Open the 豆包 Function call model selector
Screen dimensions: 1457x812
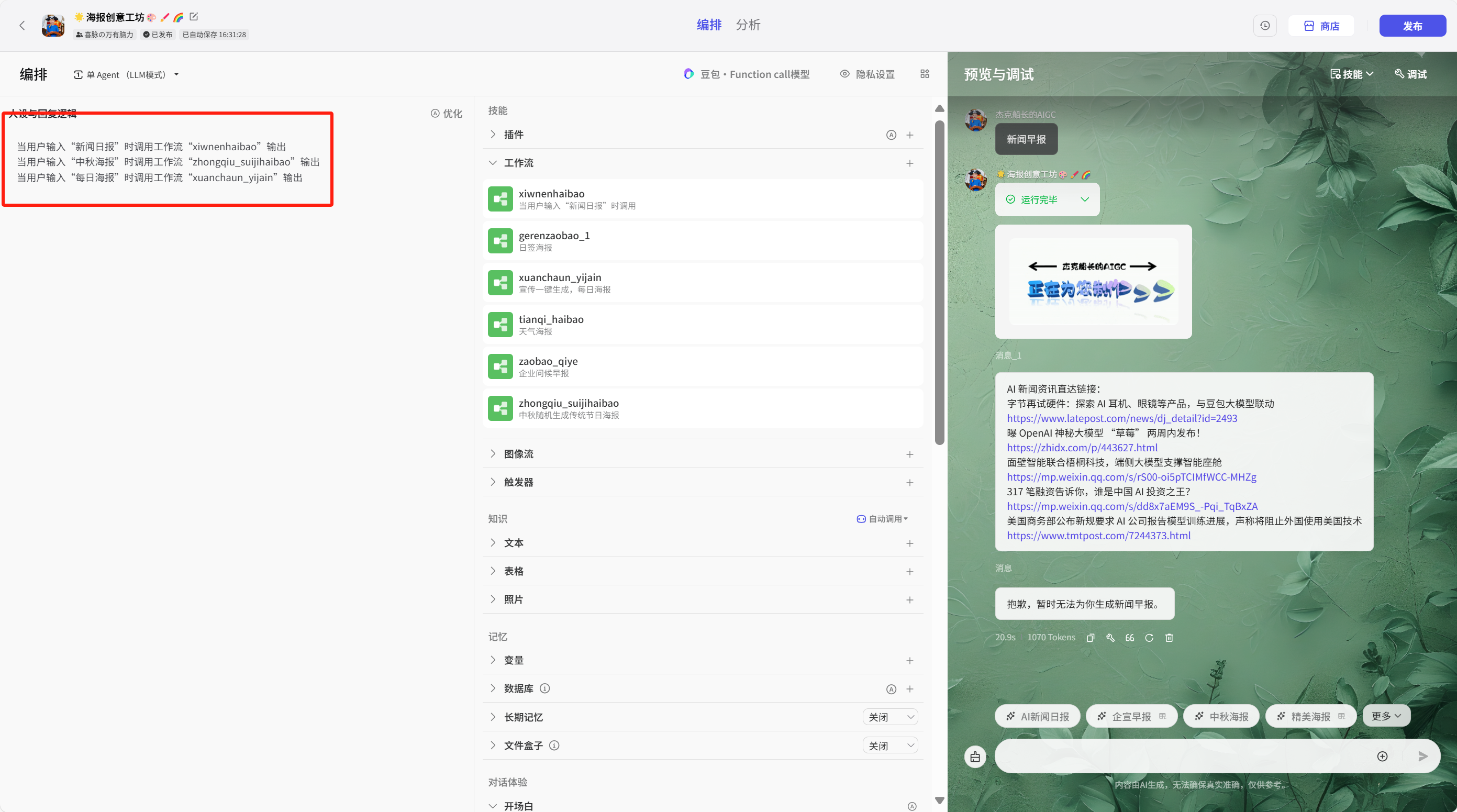[x=747, y=74]
